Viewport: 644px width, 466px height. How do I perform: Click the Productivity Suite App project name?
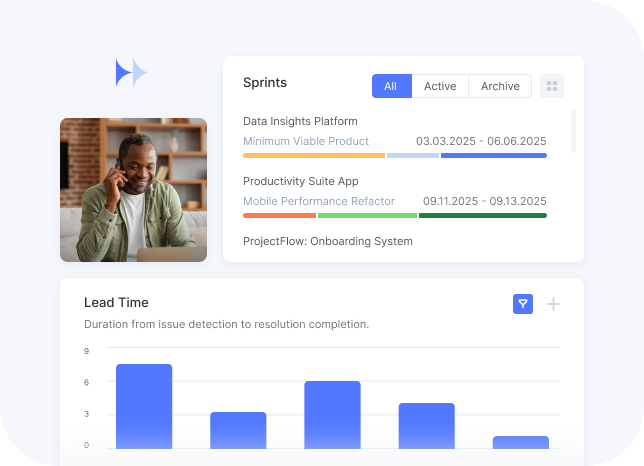(301, 181)
